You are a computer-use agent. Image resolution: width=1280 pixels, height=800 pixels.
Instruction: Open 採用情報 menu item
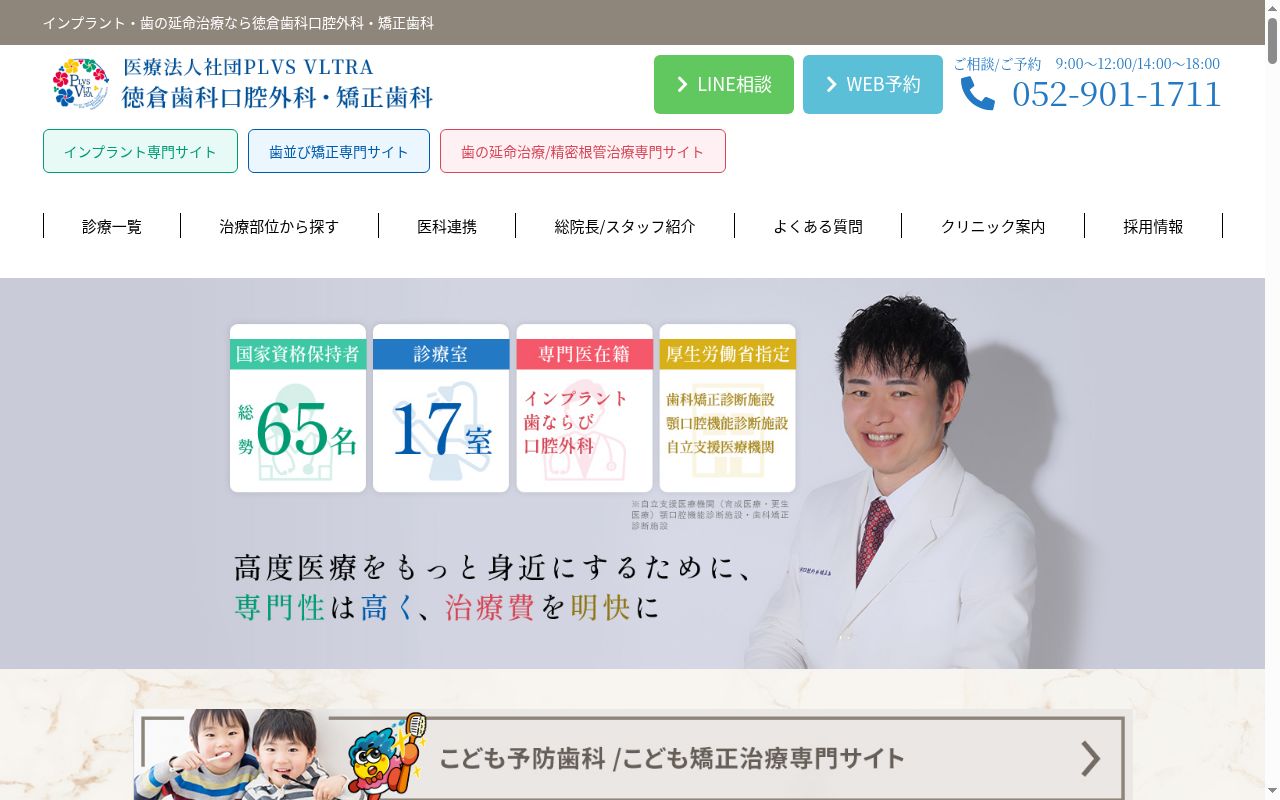1153,226
